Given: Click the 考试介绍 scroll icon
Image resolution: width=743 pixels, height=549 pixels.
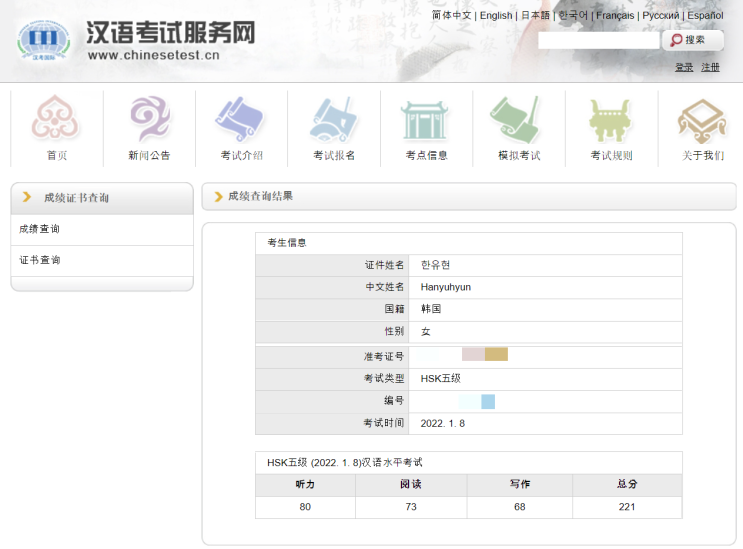Looking at the screenshot, I should coord(239,119).
